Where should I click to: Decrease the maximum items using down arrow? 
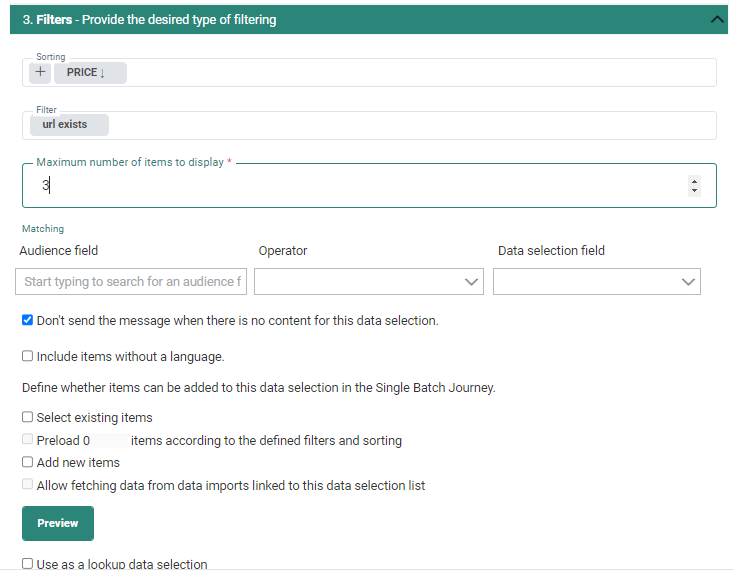(695, 190)
